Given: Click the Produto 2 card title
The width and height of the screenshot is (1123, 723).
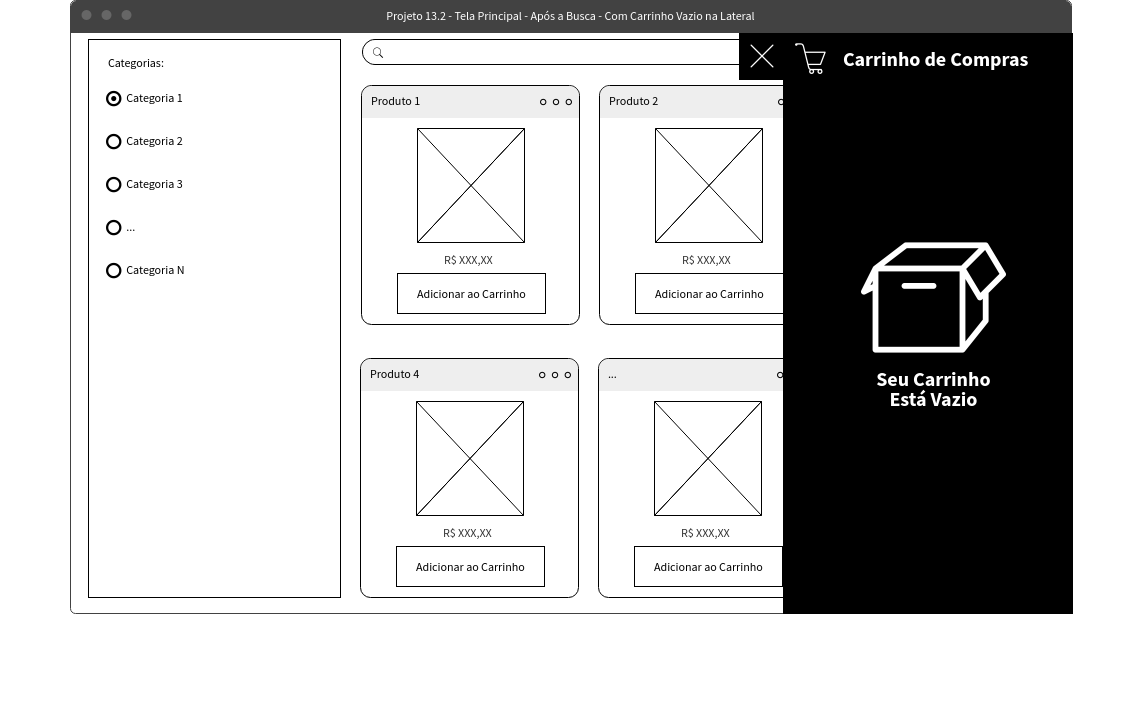Looking at the screenshot, I should pos(633,101).
